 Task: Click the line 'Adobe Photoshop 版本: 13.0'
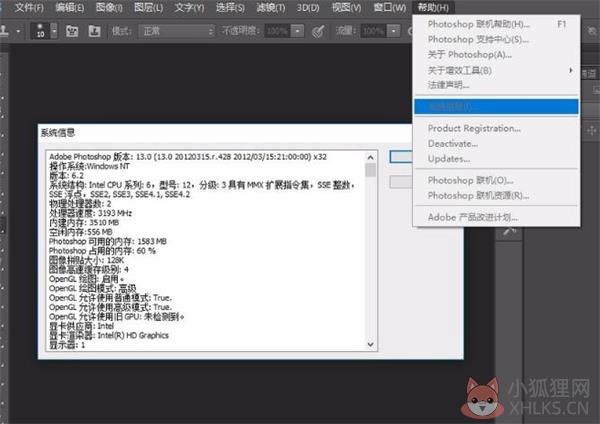[188, 157]
